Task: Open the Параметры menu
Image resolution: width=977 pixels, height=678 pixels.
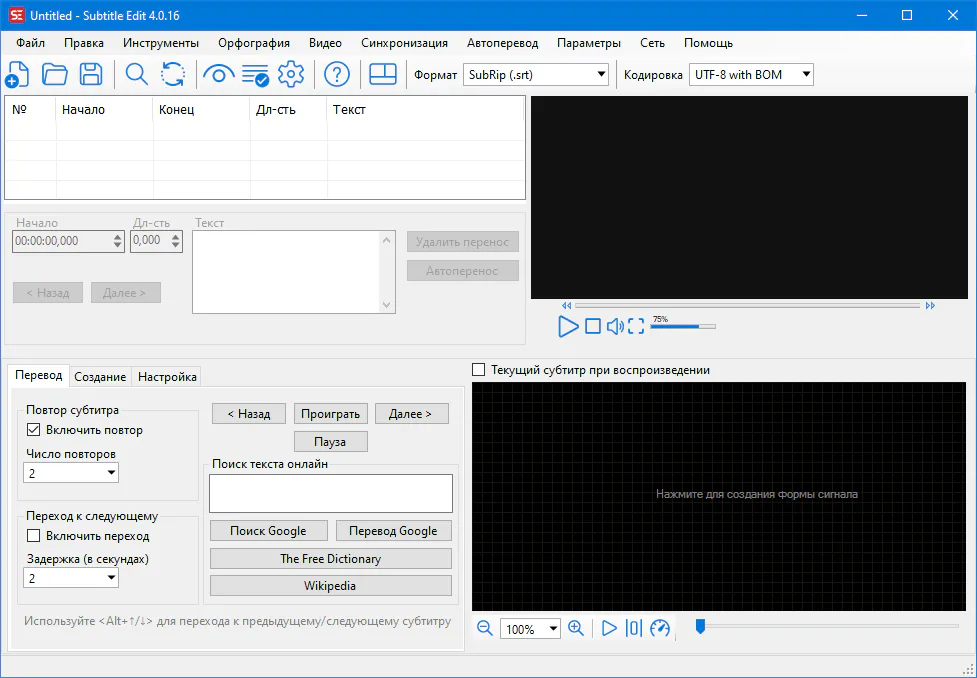Action: (589, 43)
